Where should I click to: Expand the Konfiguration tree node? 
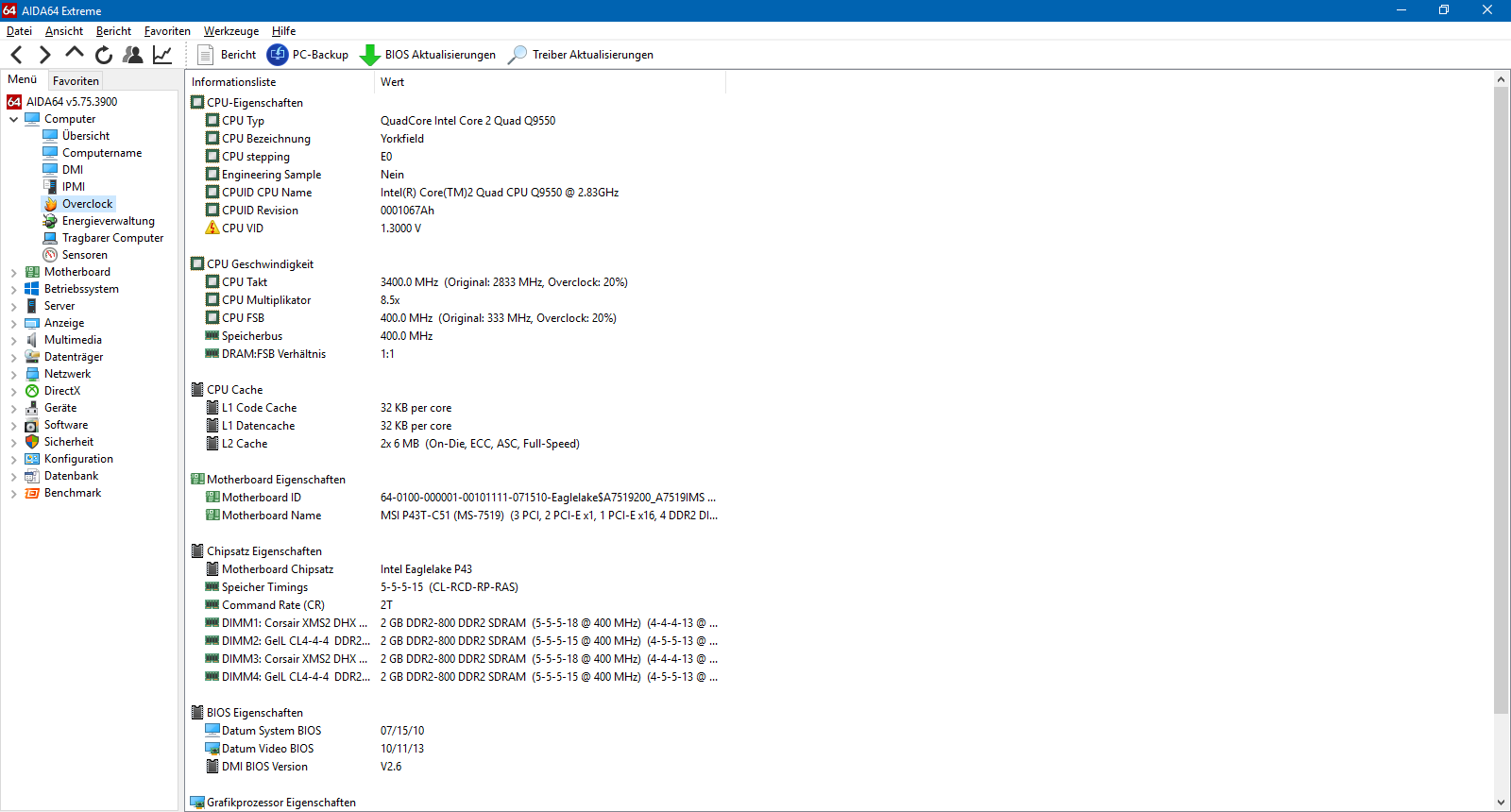(13, 459)
